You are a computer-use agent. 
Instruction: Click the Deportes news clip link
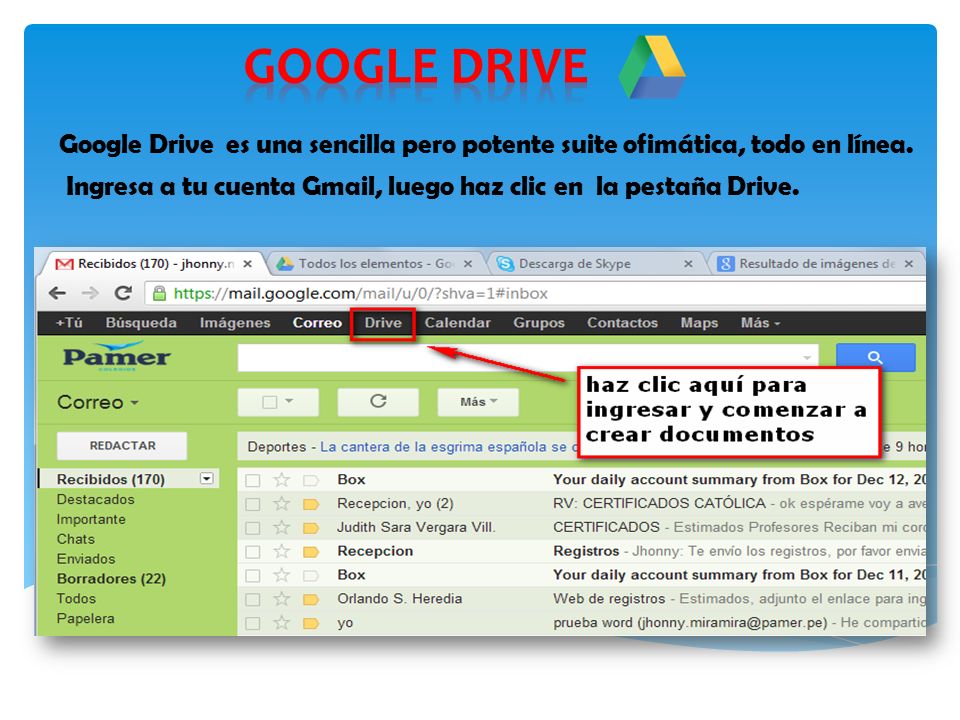pos(447,447)
